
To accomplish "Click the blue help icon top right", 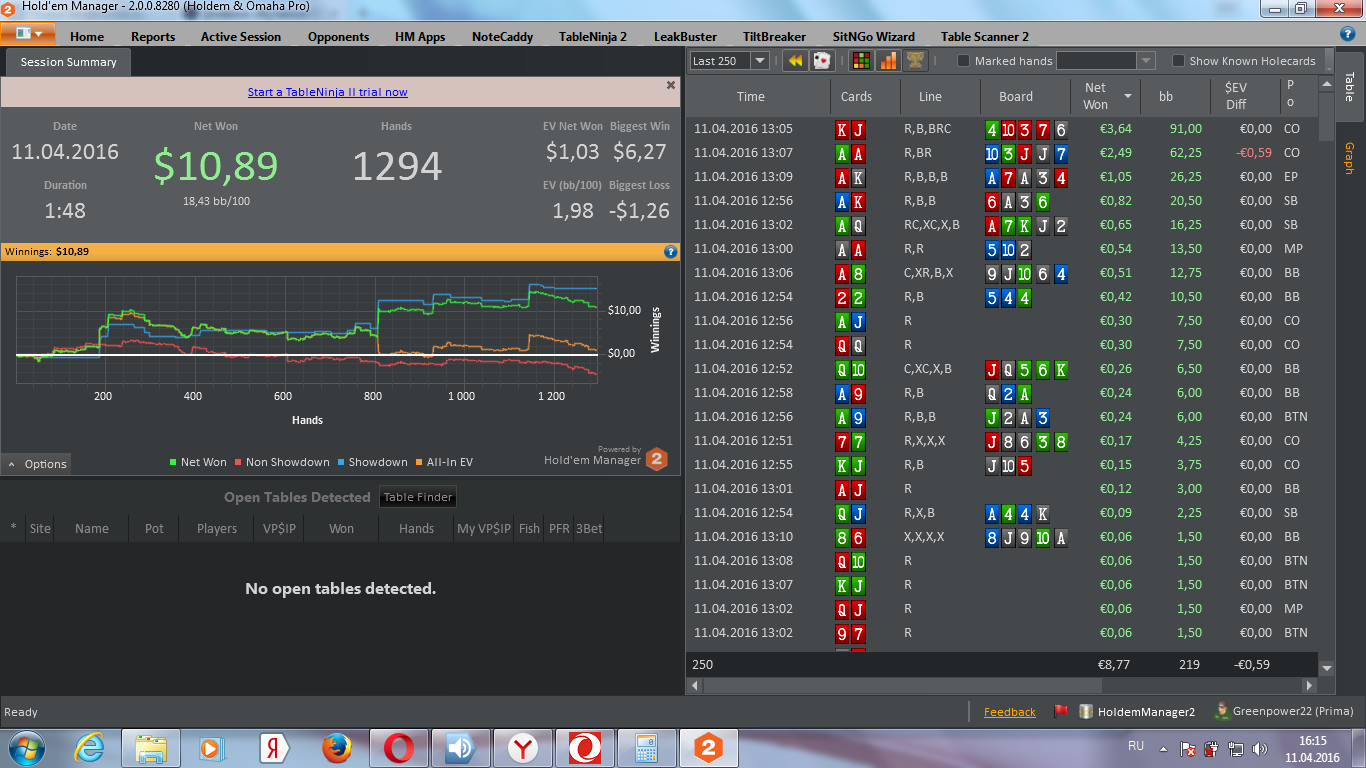I will 1348,33.
